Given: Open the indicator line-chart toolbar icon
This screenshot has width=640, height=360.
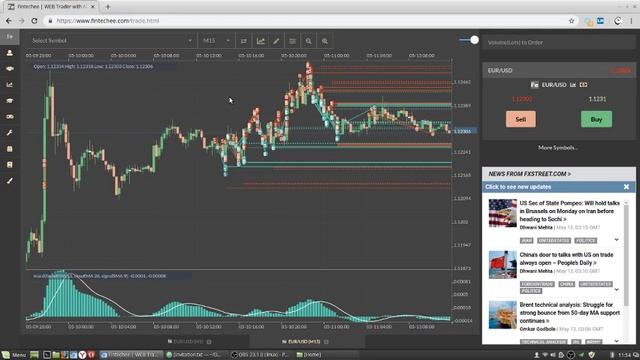Looking at the screenshot, I should [x=260, y=41].
